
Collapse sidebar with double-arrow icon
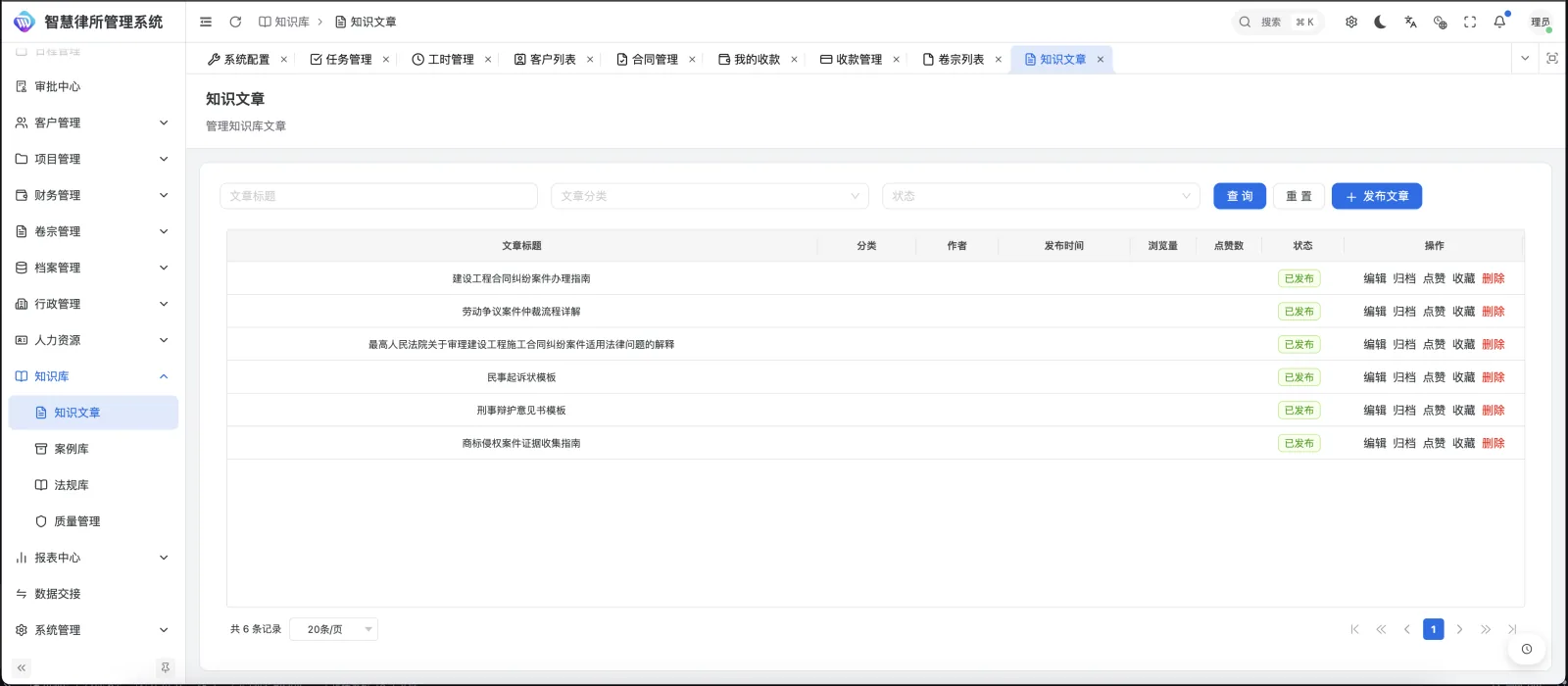coord(21,667)
